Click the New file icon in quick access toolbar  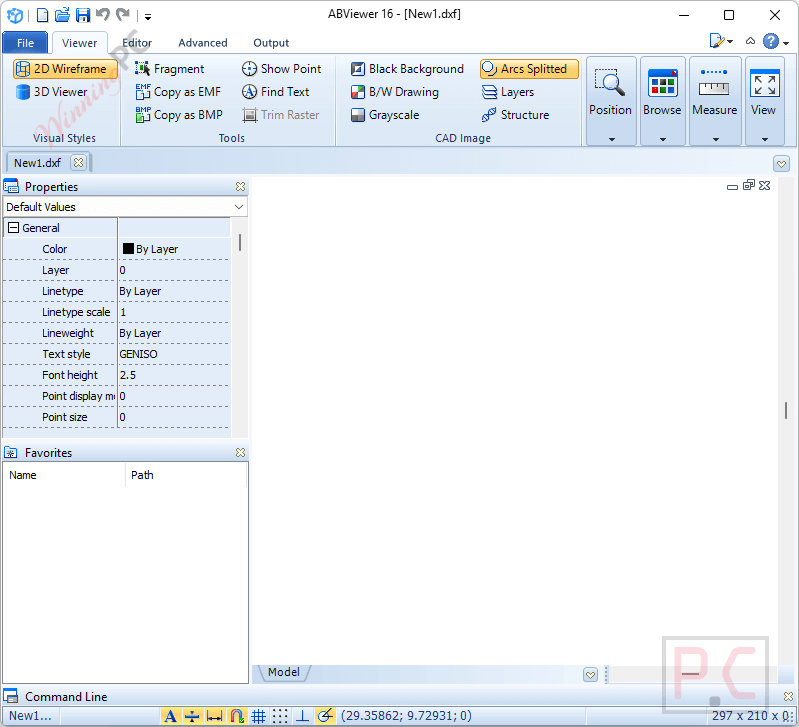point(43,15)
